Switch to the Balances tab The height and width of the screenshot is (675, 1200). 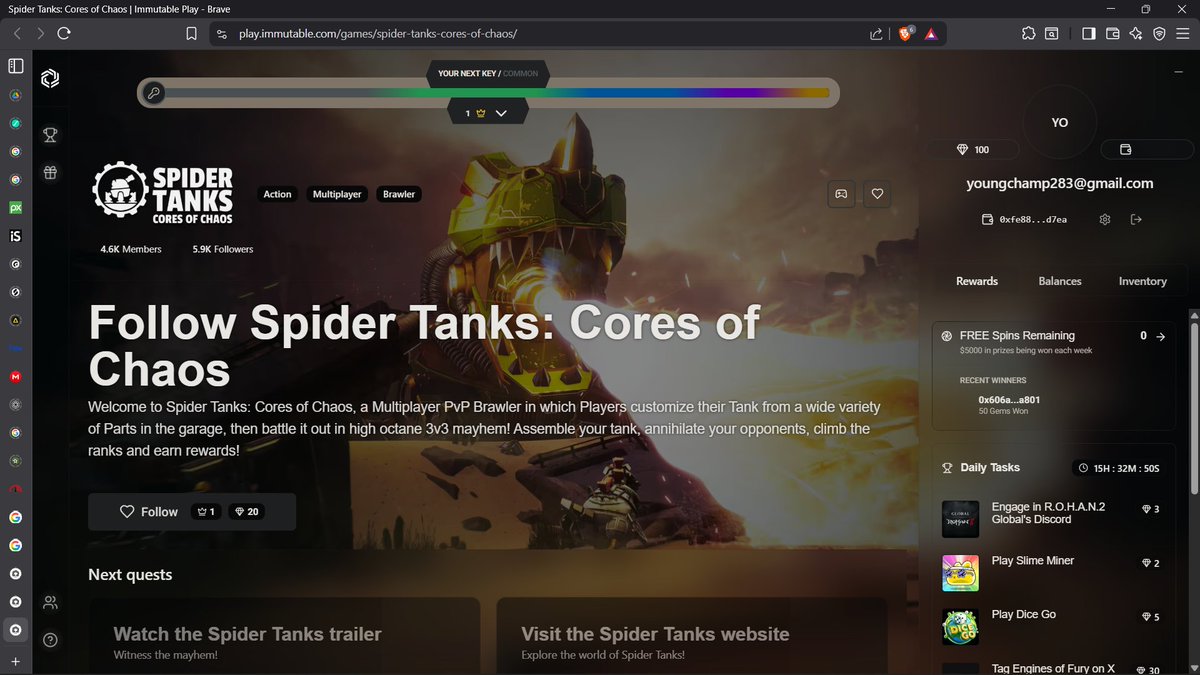pos(1060,281)
